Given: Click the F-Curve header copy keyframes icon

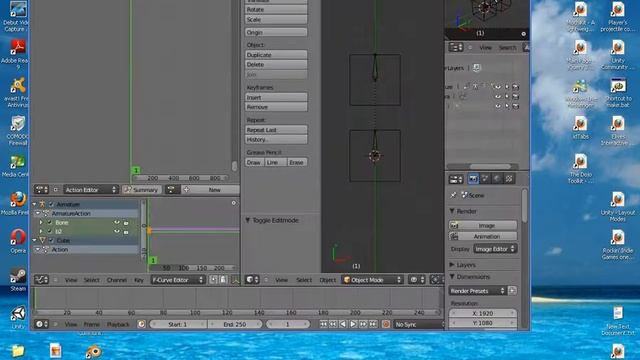Looking at the screenshot, I should [x=213, y=280].
